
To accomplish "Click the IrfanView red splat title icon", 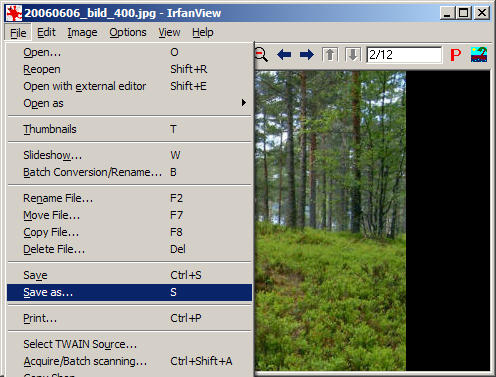I will pos(14,13).
